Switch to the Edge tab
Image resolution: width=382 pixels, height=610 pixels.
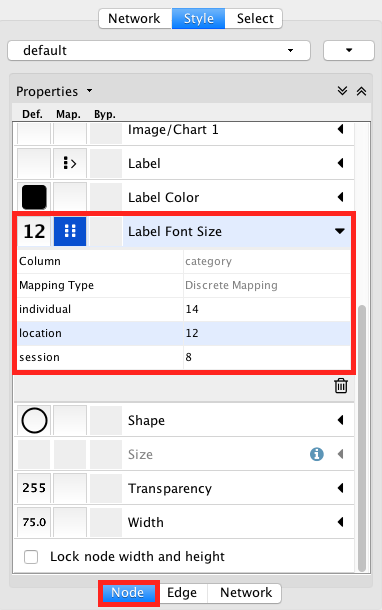click(182, 592)
